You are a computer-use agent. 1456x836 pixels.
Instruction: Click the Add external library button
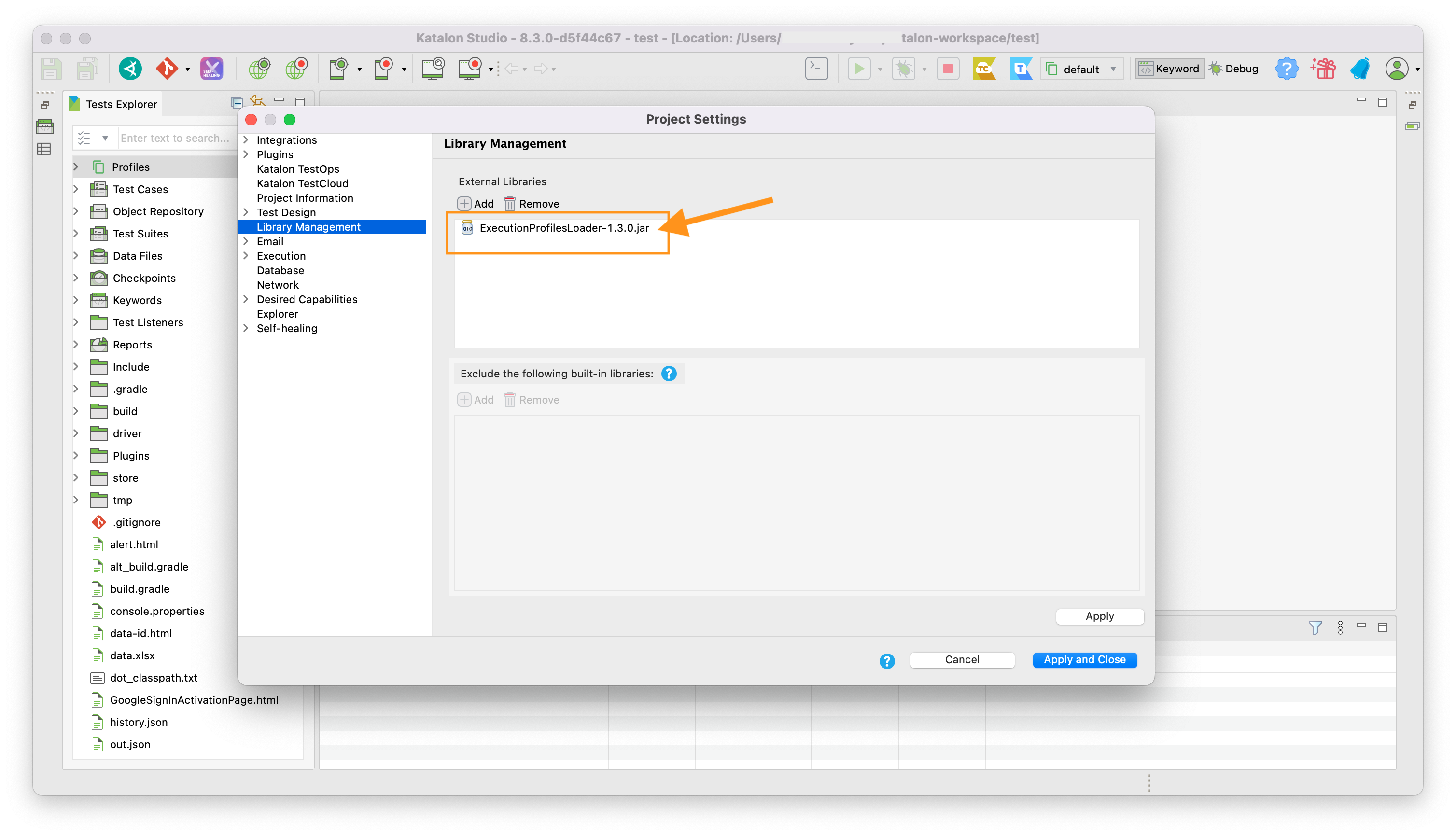tap(477, 203)
